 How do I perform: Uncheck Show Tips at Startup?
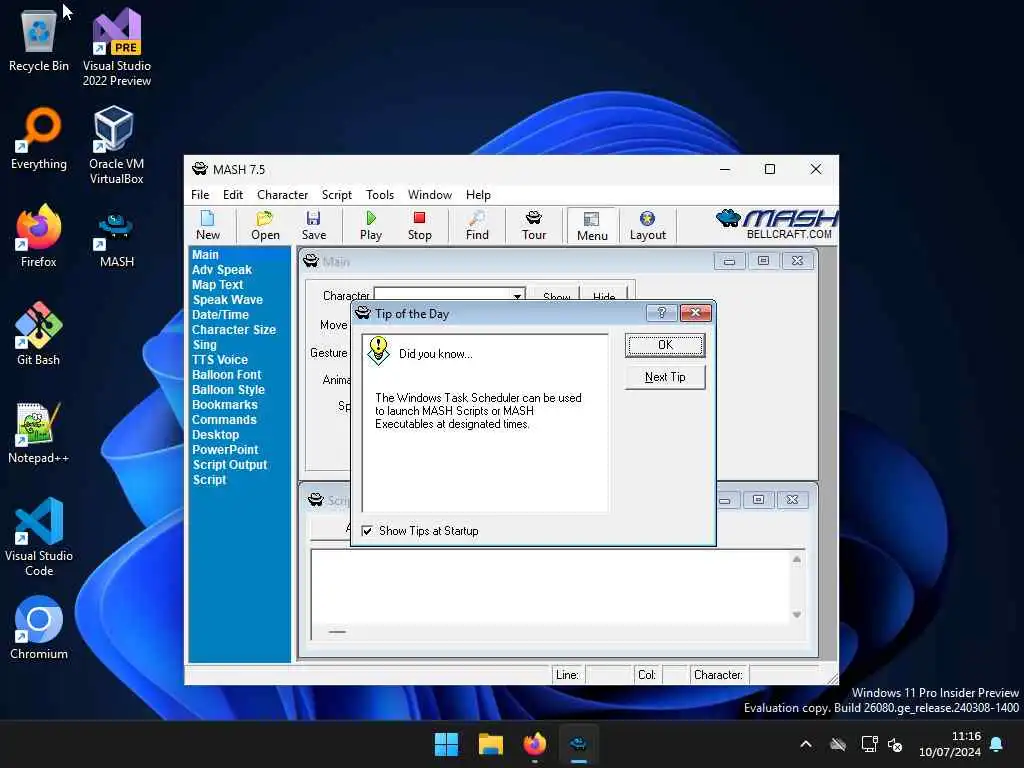pyautogui.click(x=367, y=531)
